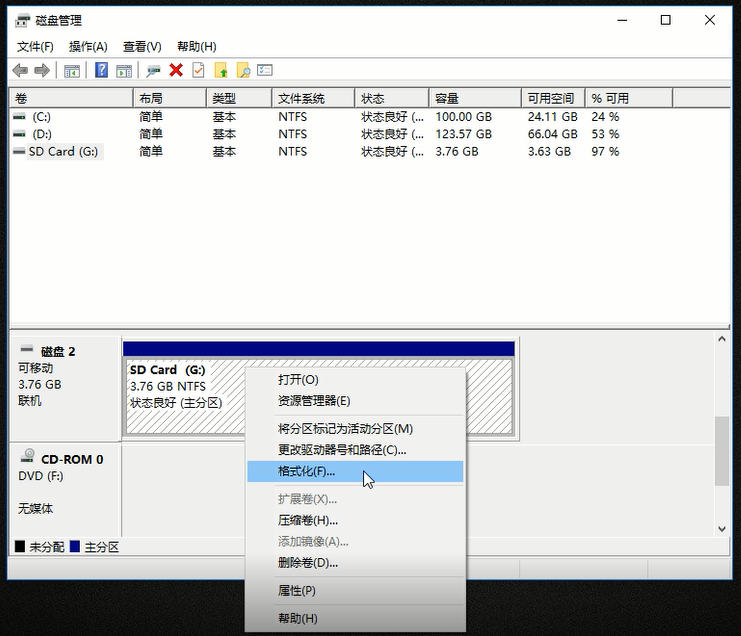Click the disk pane scrollbar down arrow

click(x=722, y=528)
